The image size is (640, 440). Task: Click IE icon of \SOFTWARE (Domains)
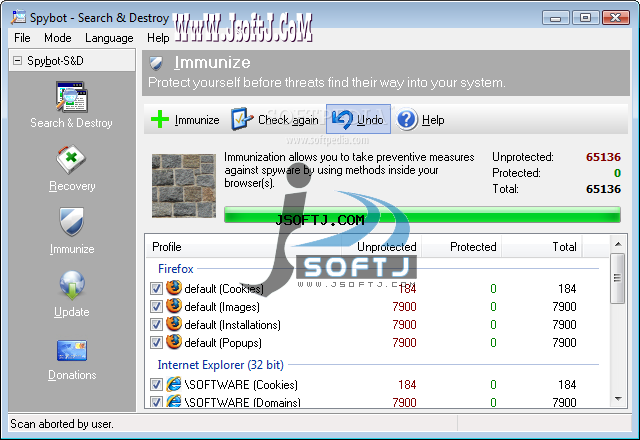coord(174,401)
